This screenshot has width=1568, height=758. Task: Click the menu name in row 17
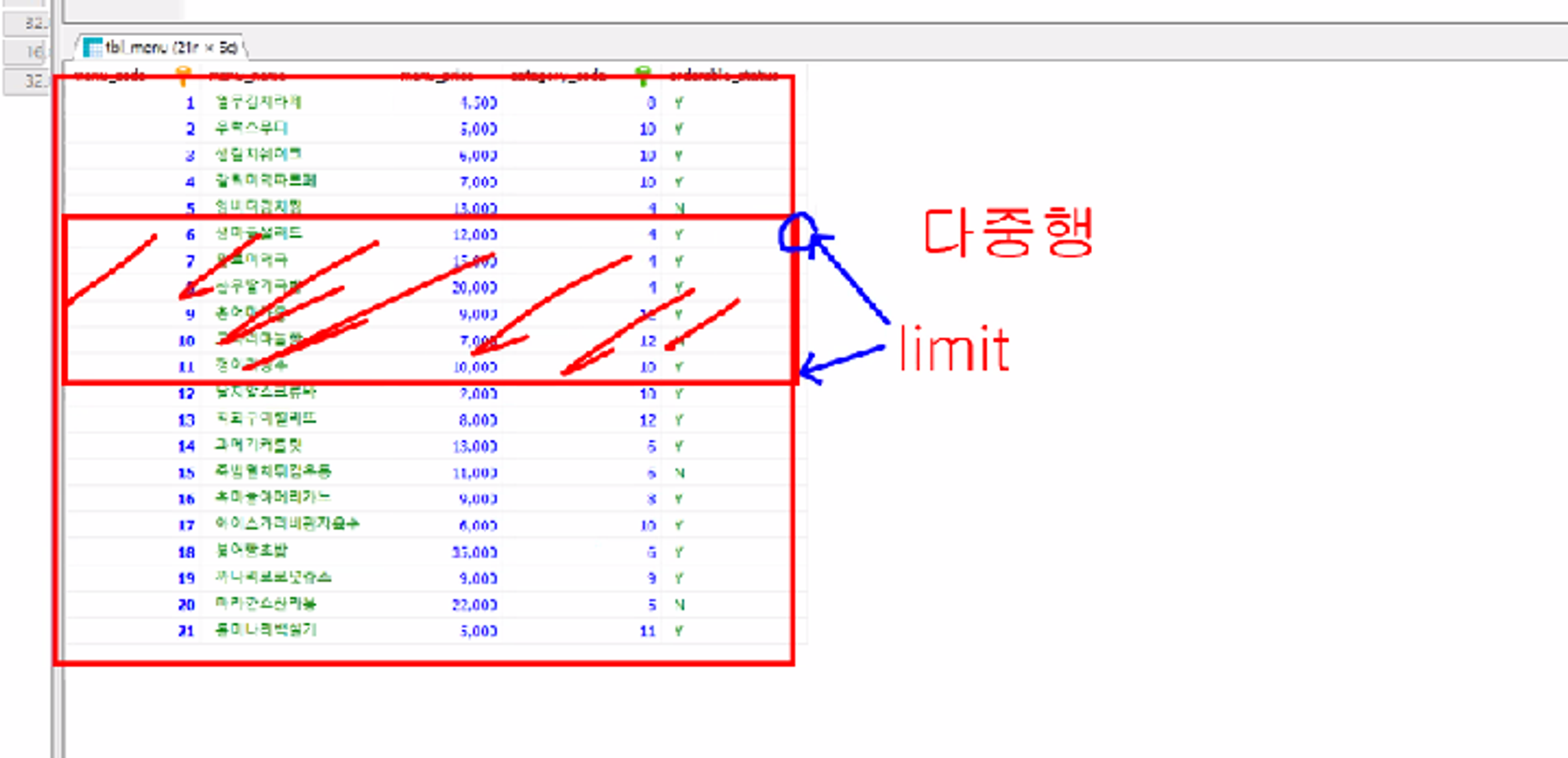(x=287, y=524)
